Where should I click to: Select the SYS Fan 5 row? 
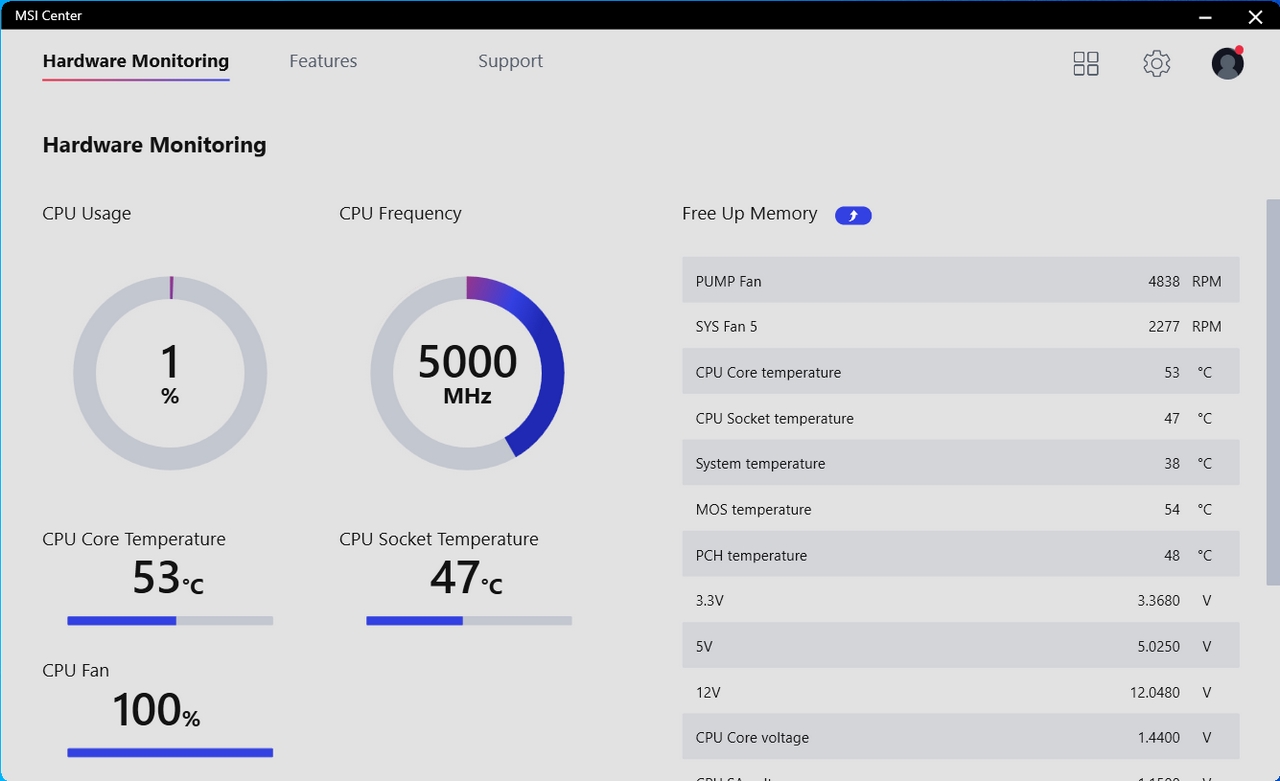click(x=961, y=326)
